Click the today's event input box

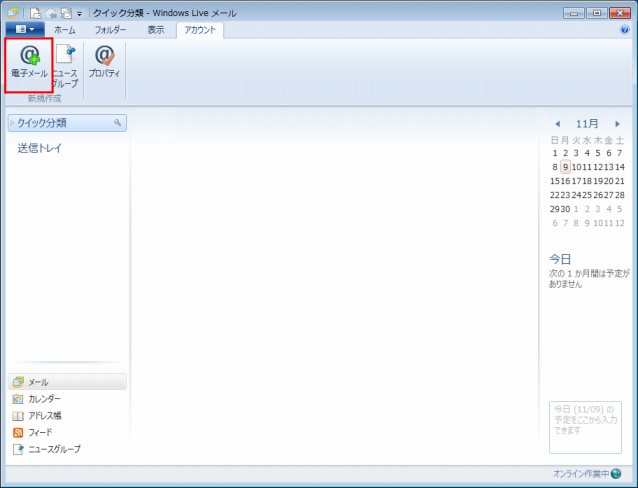click(x=585, y=427)
